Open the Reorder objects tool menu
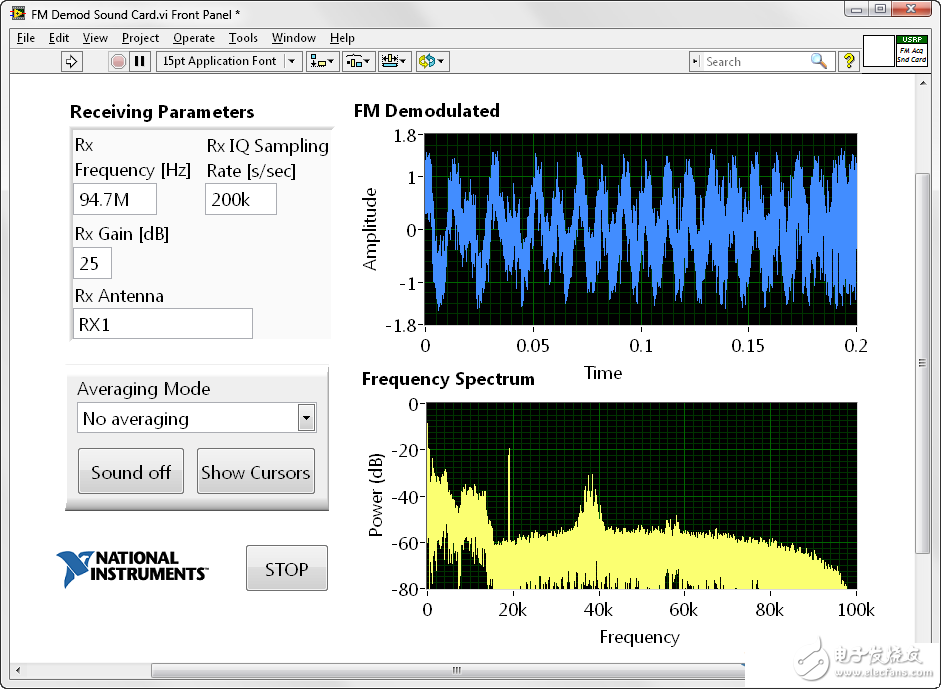The width and height of the screenshot is (941, 689). [432, 61]
